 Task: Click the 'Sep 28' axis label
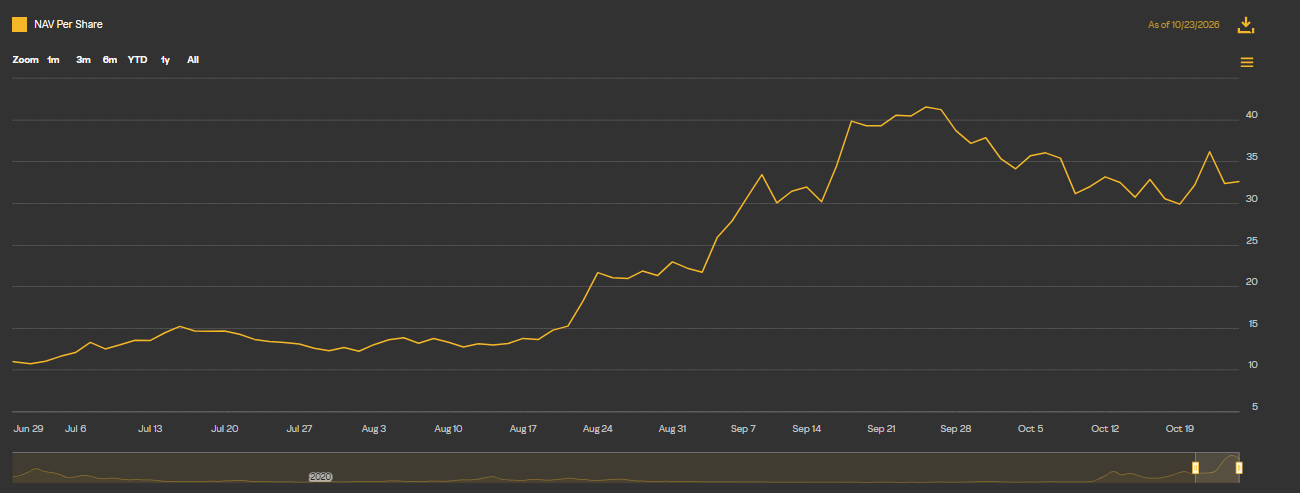[956, 428]
